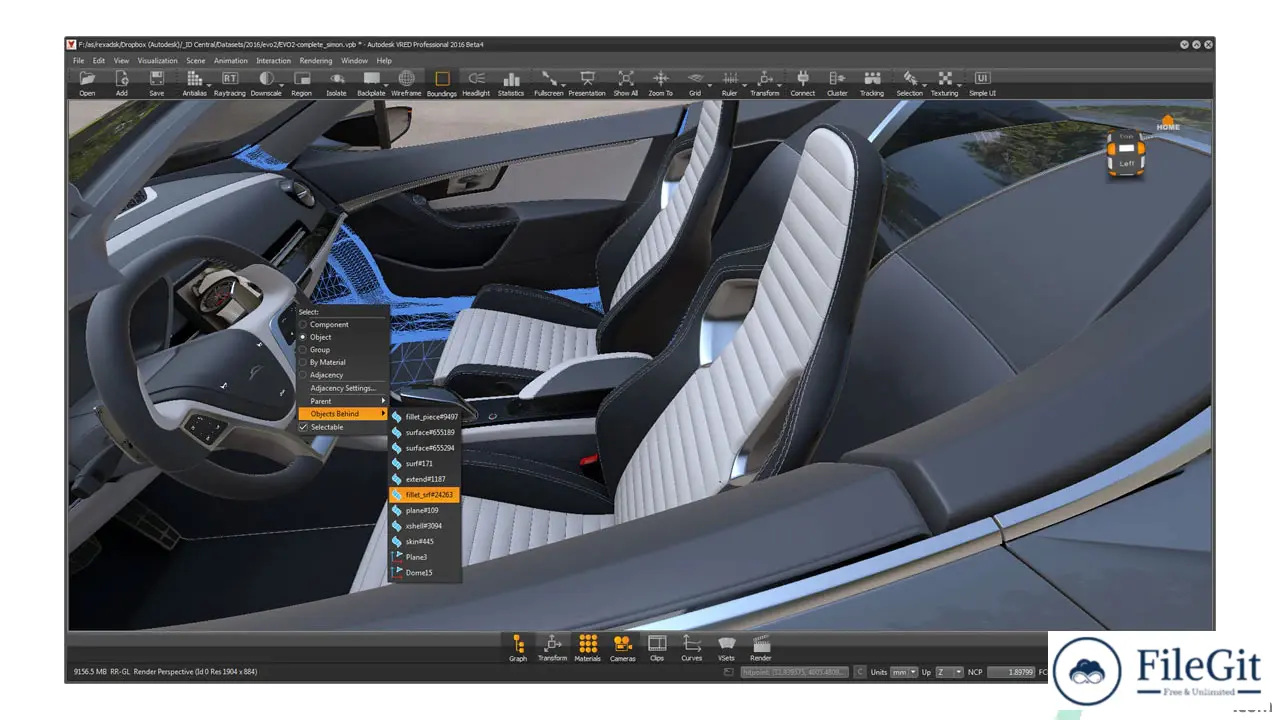Choose Dome15 in objects list
Image resolution: width=1280 pixels, height=720 pixels.
click(425, 573)
